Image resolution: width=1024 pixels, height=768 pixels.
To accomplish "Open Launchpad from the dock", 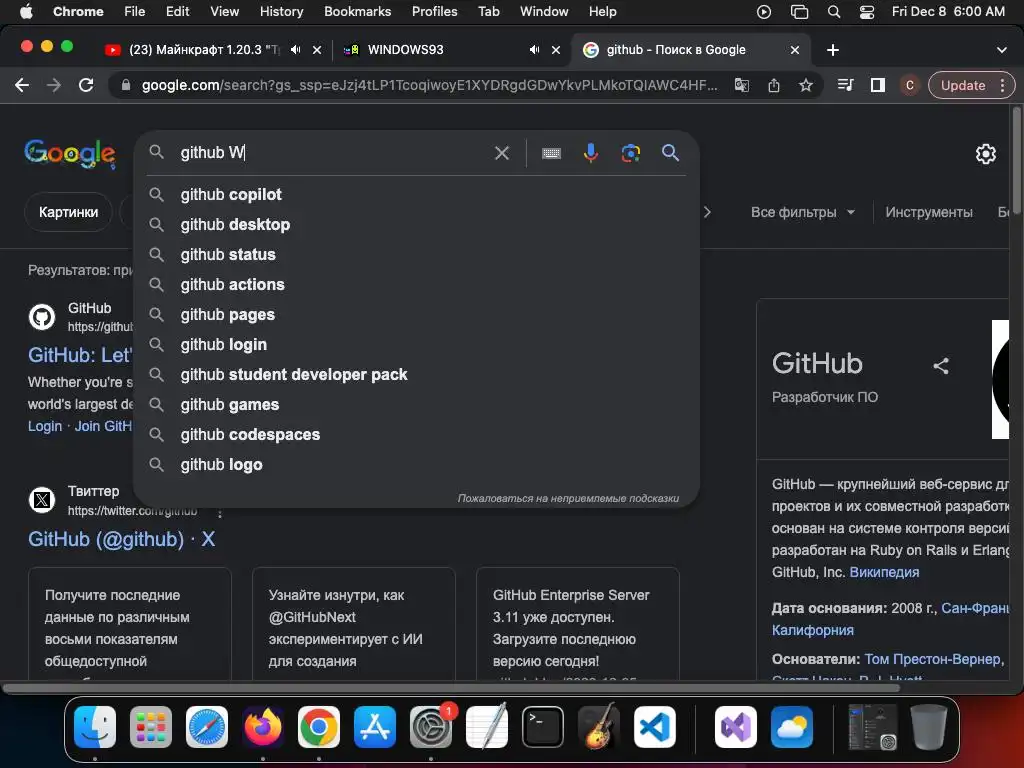I will [x=151, y=727].
